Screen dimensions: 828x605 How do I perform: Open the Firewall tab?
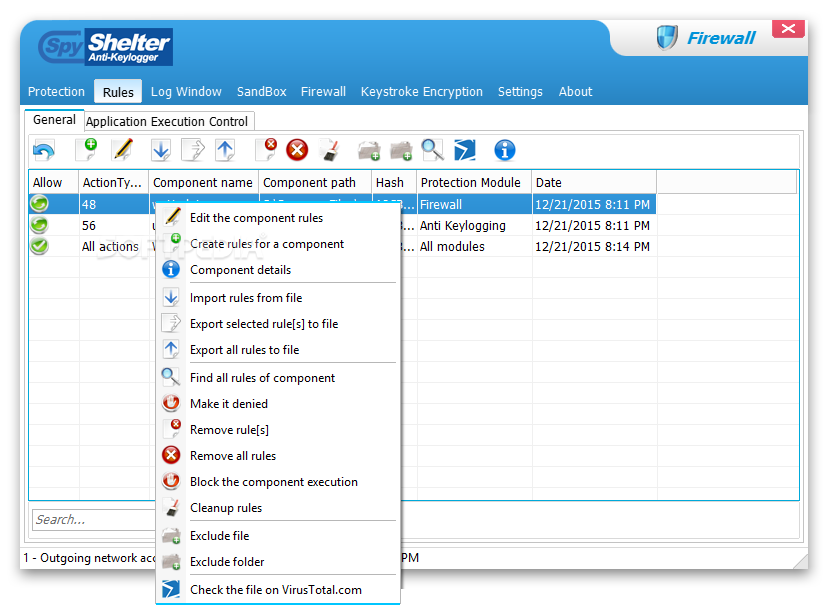point(323,91)
